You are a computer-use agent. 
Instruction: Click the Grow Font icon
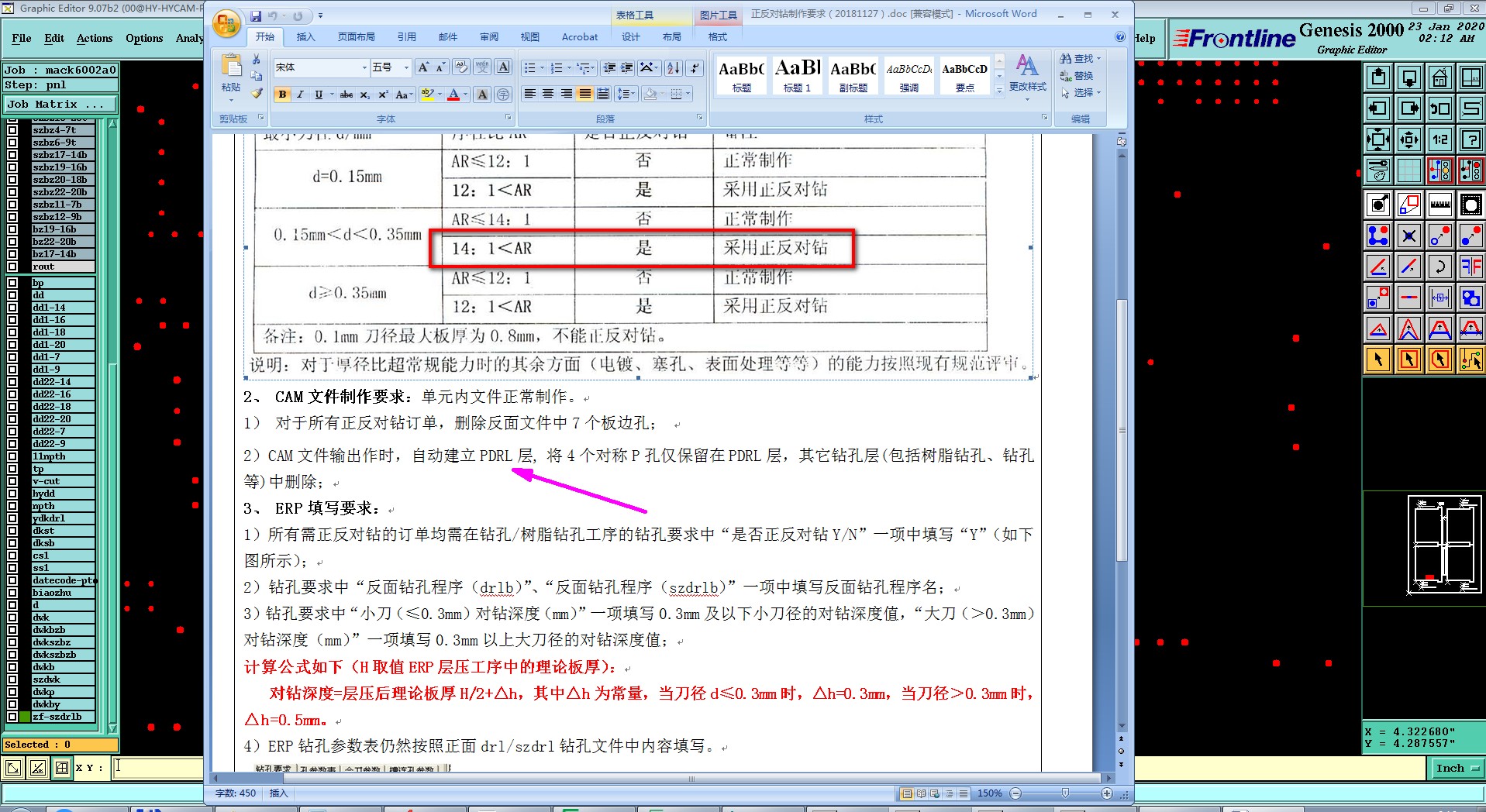coord(423,67)
